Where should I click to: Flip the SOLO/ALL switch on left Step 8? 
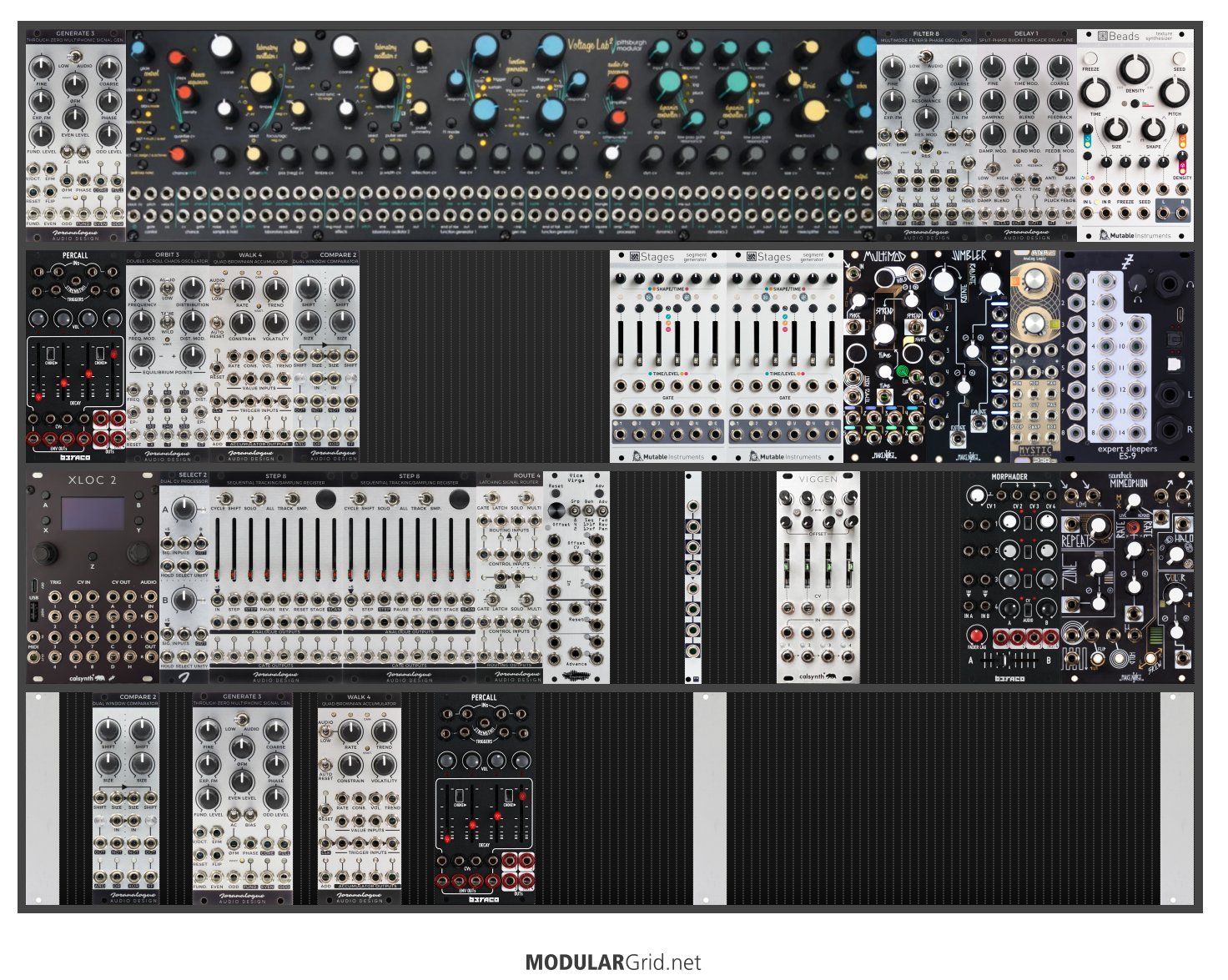pyautogui.click(x=259, y=498)
